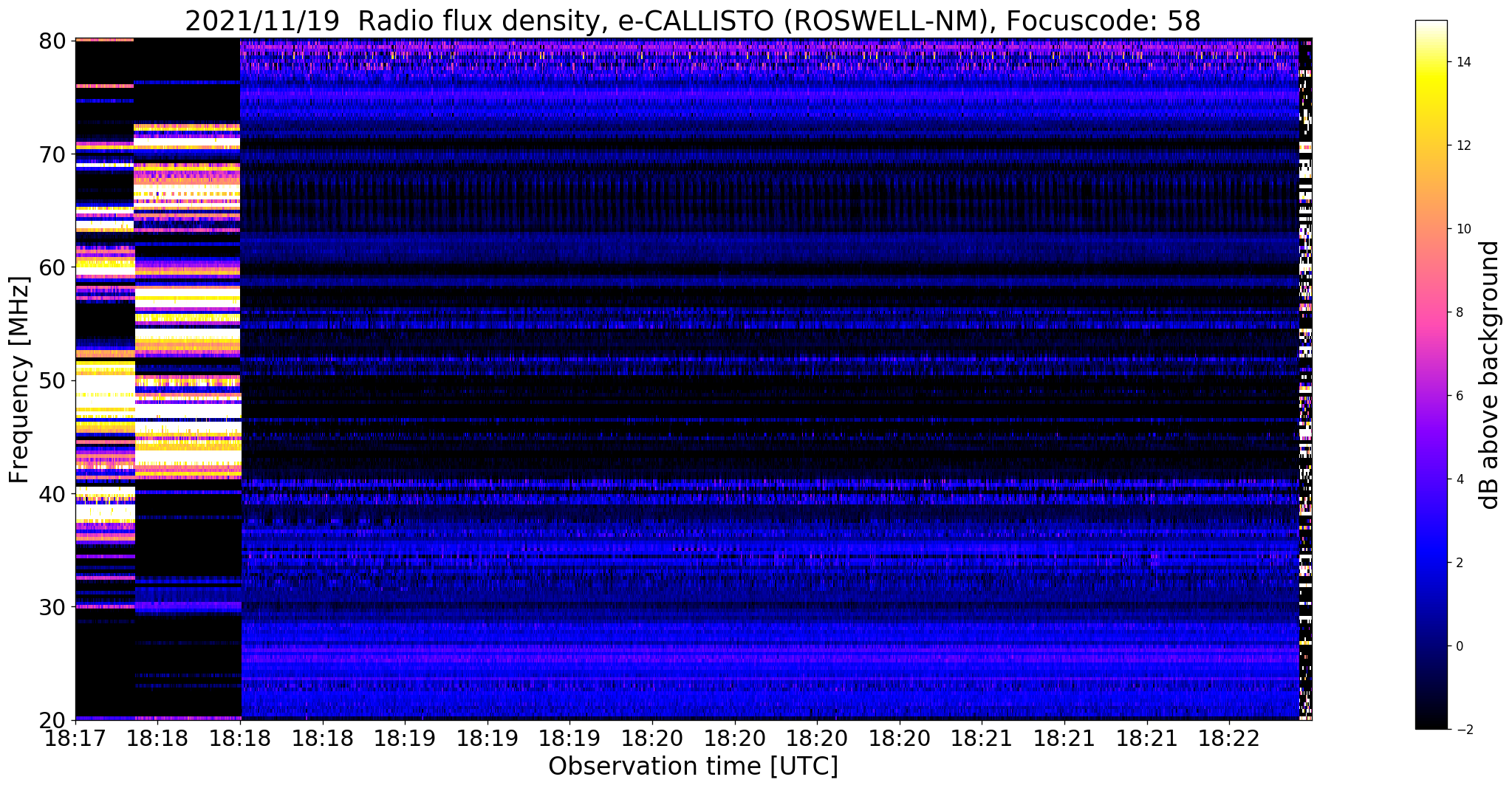Click the 'Frequency [MHz]' axis label

(20, 380)
